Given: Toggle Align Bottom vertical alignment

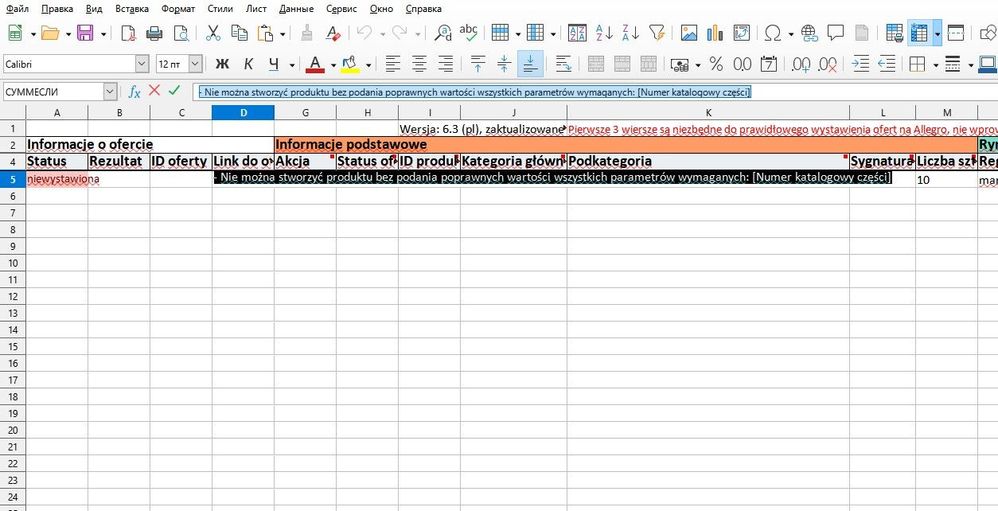Looking at the screenshot, I should (530, 64).
